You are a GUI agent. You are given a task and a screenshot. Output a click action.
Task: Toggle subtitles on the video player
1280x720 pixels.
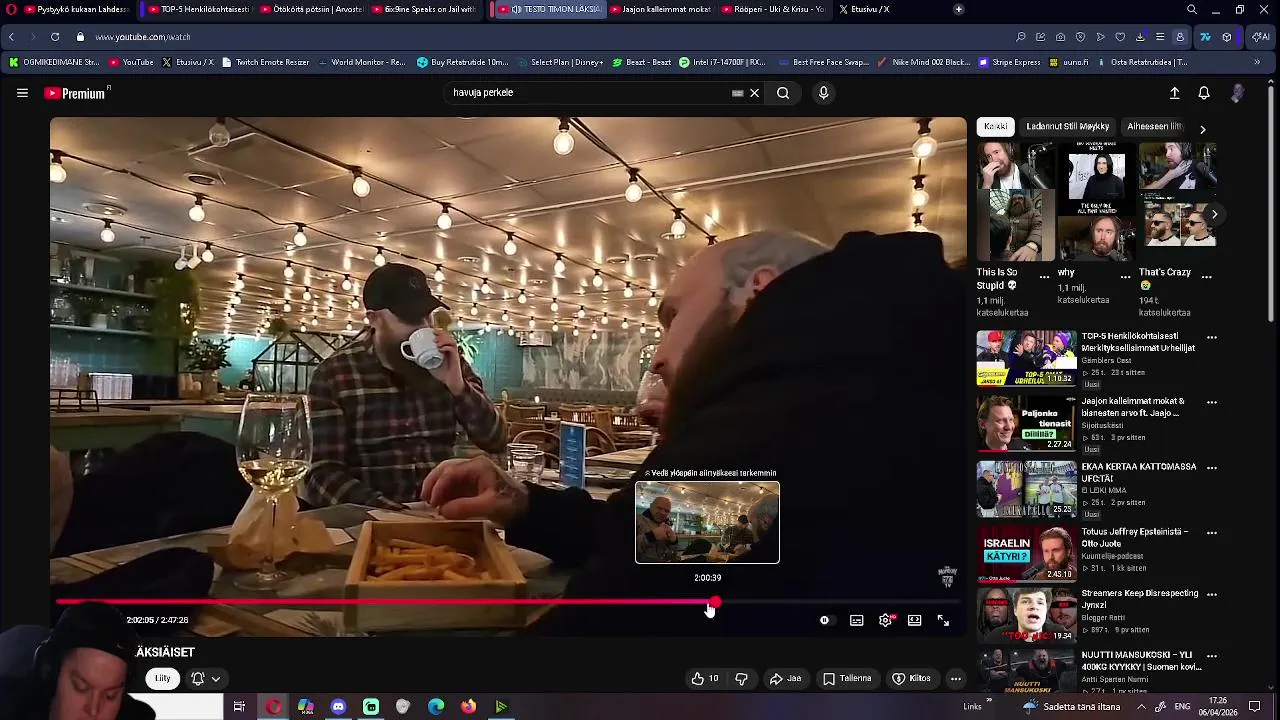pos(857,621)
